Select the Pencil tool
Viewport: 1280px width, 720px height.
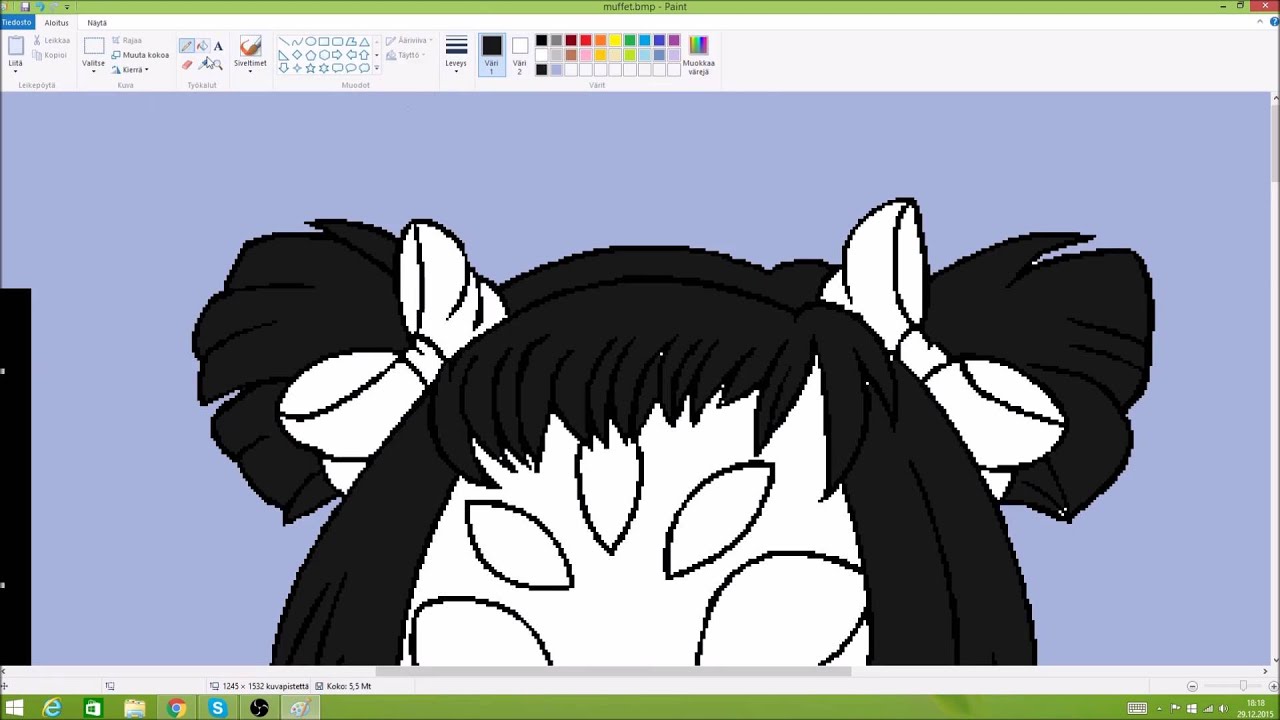pyautogui.click(x=187, y=46)
